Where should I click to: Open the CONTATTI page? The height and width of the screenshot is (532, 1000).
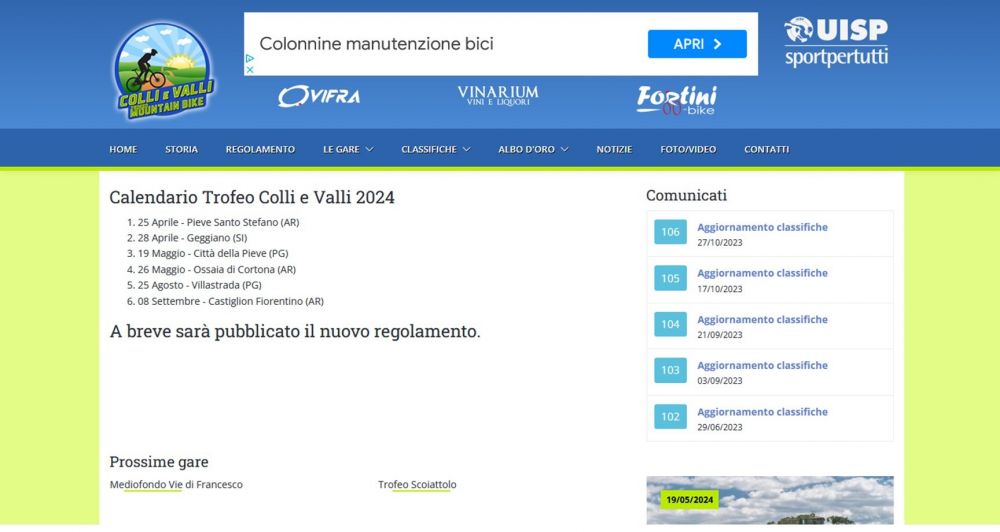(x=767, y=149)
